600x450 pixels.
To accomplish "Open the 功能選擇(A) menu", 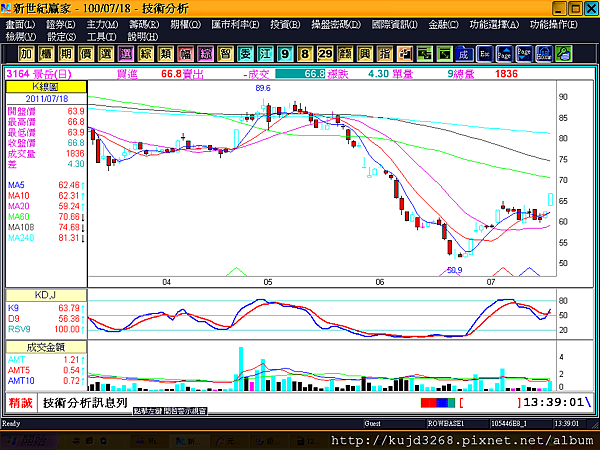I will click(494, 24).
